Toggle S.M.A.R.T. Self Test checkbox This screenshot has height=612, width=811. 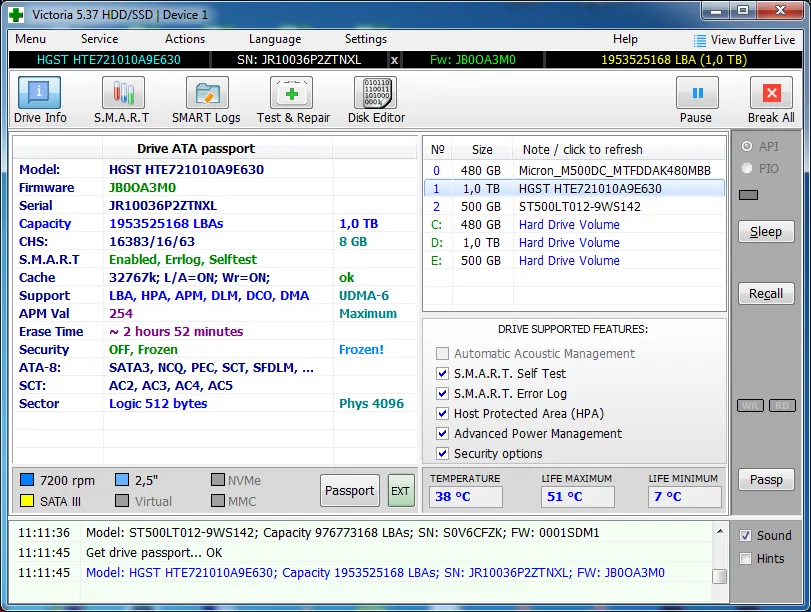442,374
